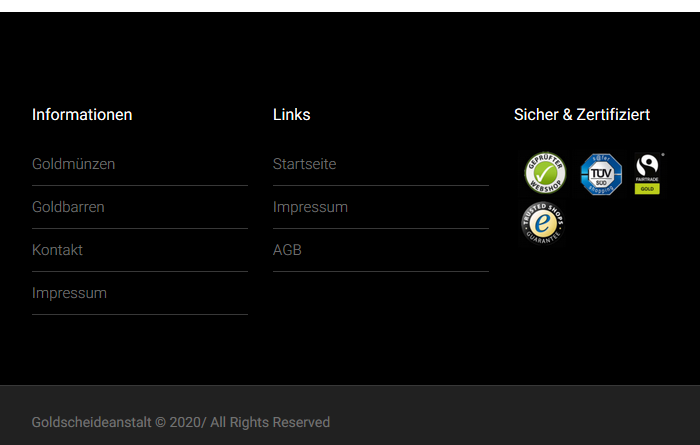Click the white strip above the footer
The image size is (700, 445).
pyautogui.click(x=350, y=6)
